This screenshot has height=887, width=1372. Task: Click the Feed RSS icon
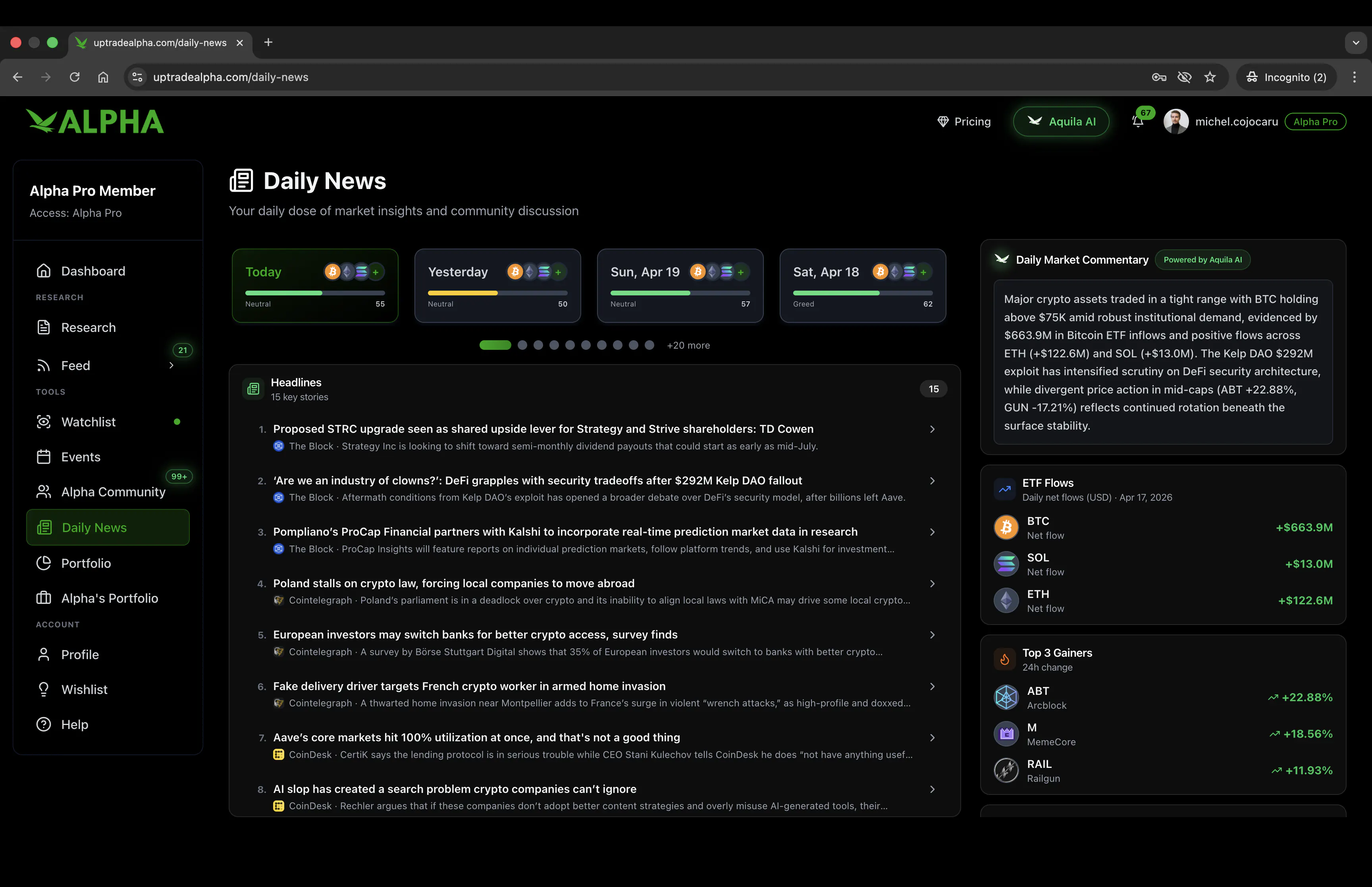point(44,365)
